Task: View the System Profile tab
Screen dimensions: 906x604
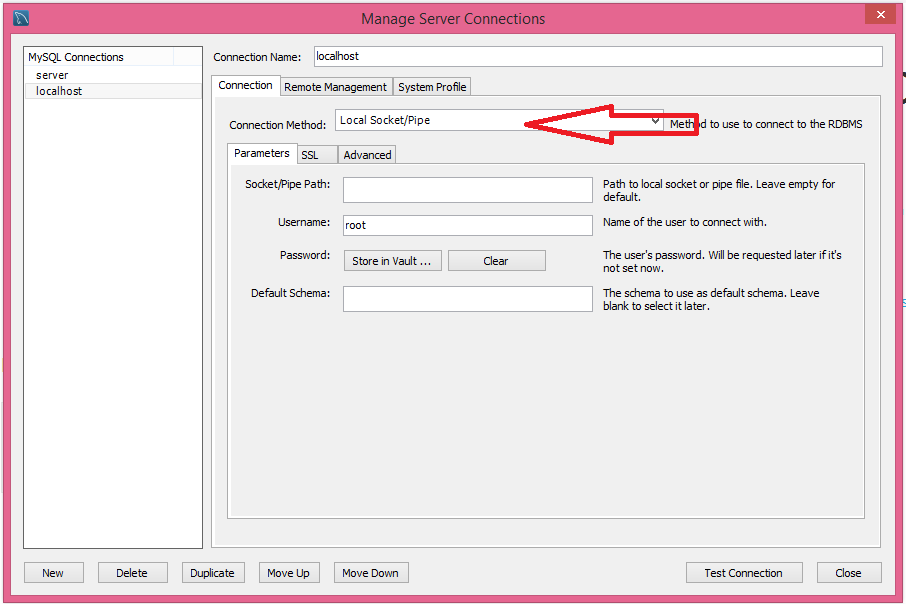Action: 431,86
